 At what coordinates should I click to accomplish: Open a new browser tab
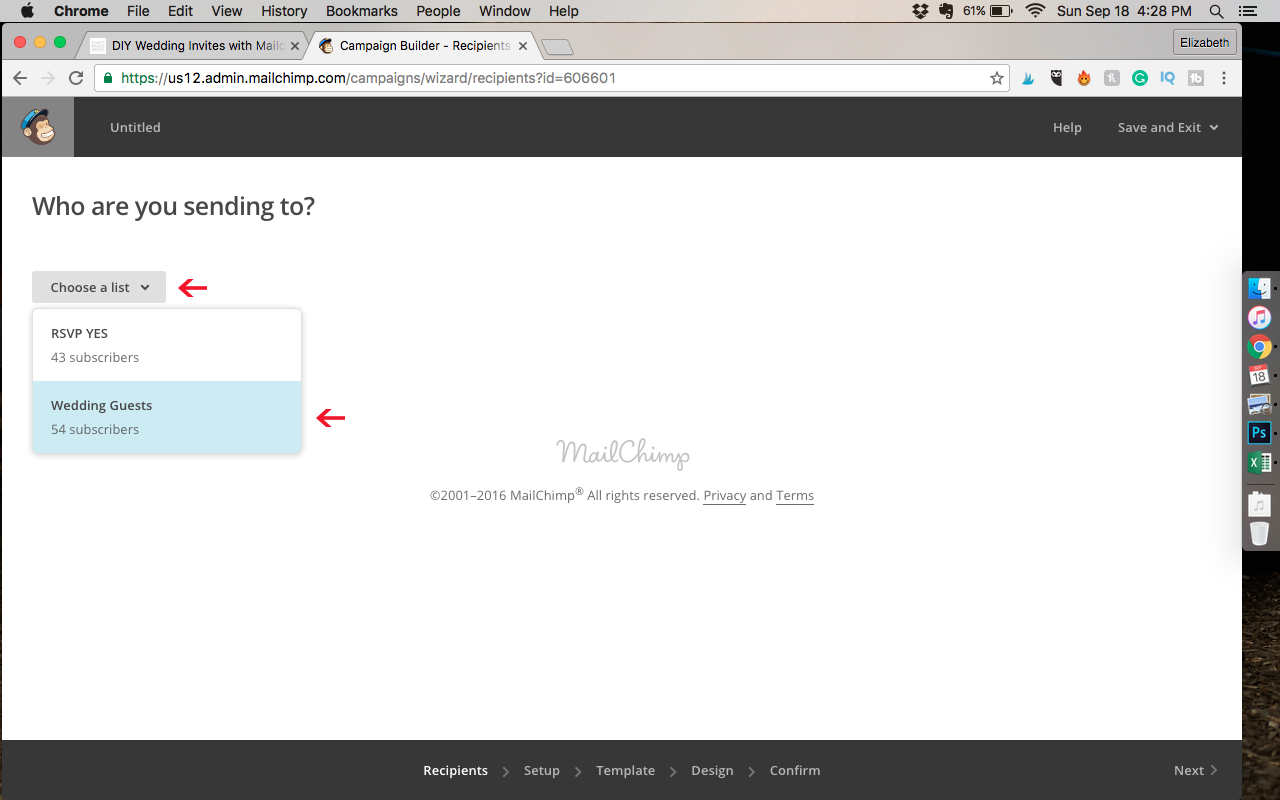pyautogui.click(x=557, y=47)
